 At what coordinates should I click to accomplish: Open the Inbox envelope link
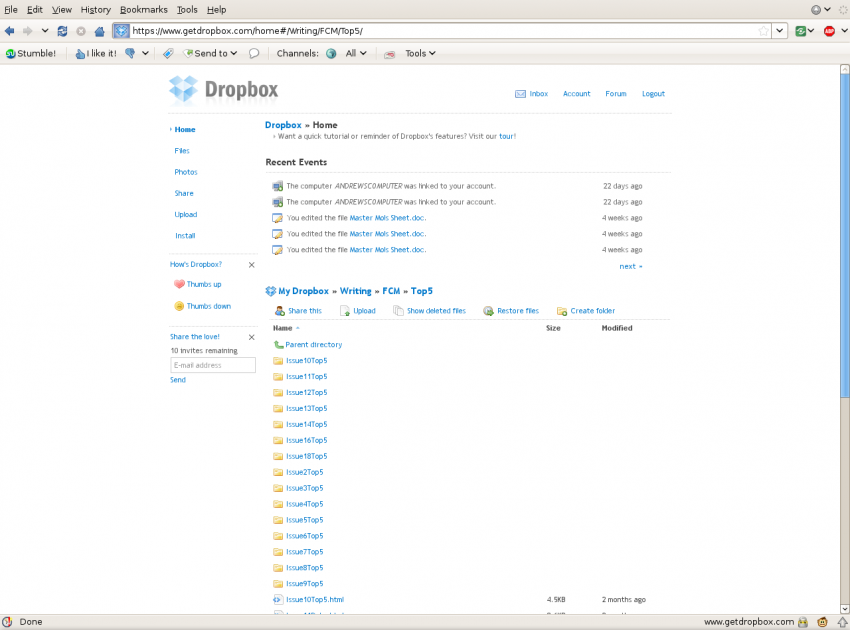(531, 94)
